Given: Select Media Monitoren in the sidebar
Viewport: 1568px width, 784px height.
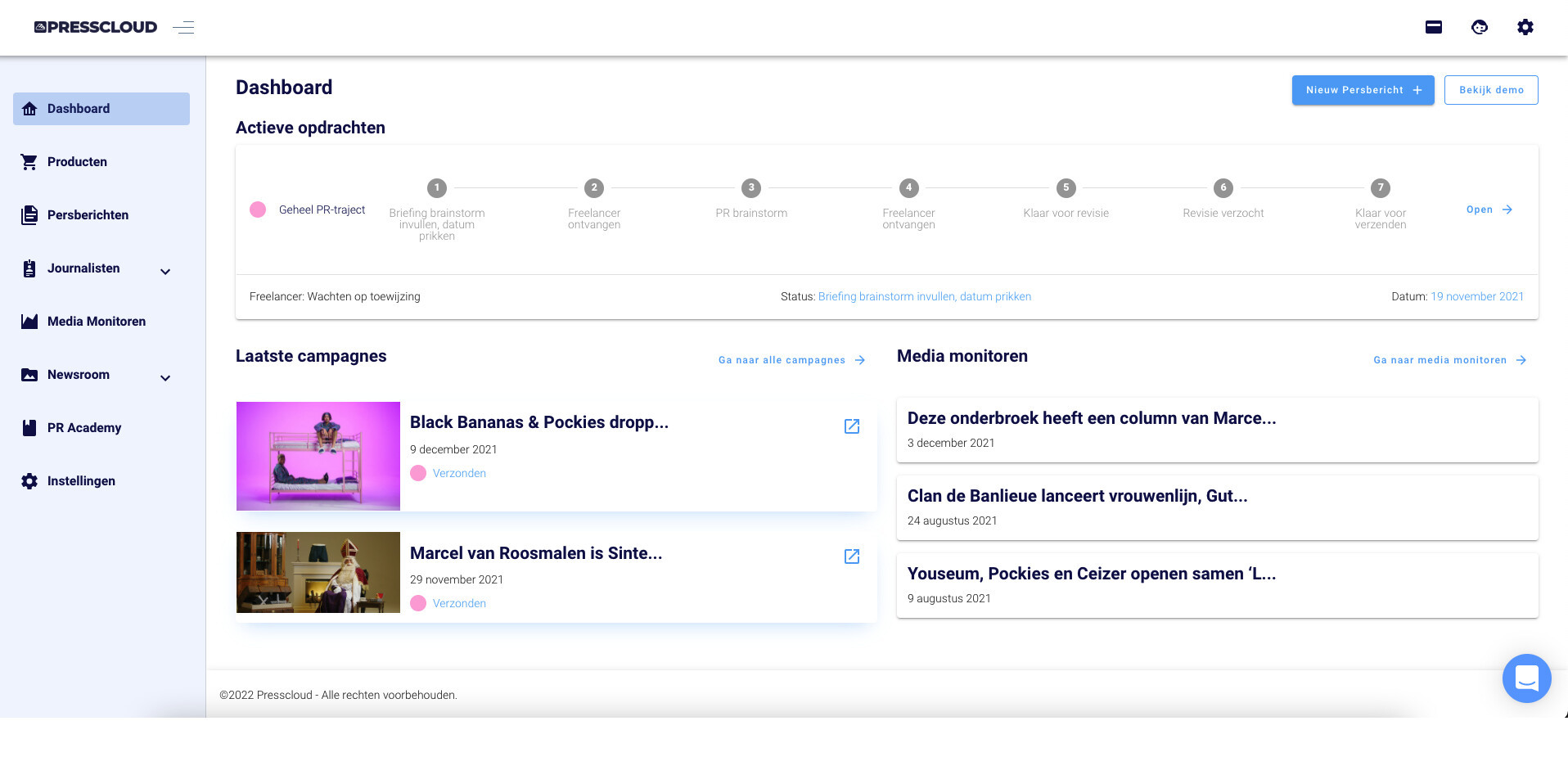Looking at the screenshot, I should point(96,322).
